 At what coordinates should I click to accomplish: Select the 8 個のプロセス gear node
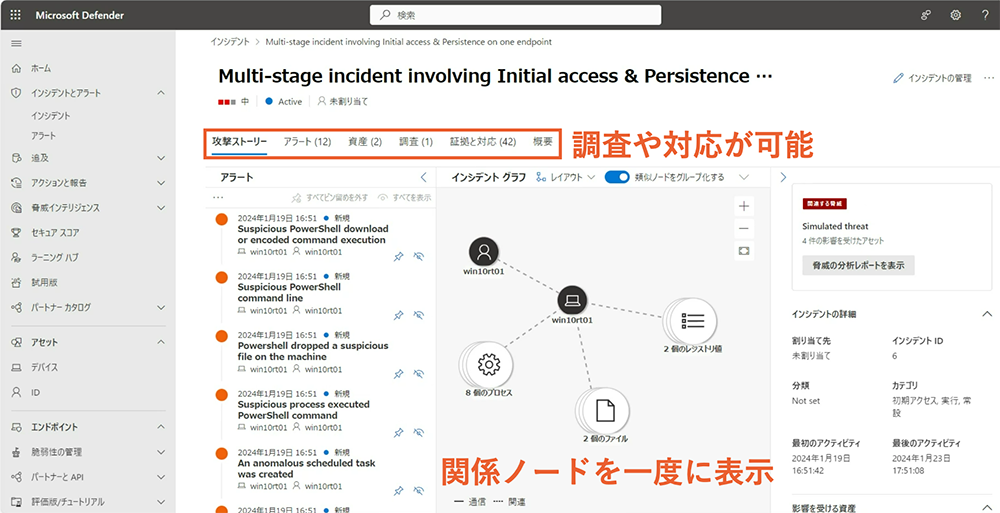click(488, 365)
